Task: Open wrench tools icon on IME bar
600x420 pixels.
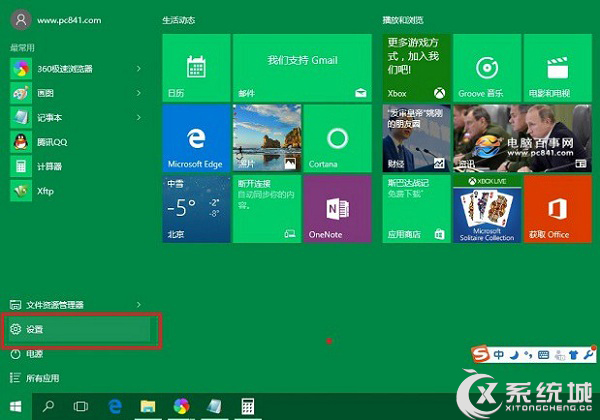Action: click(589, 354)
